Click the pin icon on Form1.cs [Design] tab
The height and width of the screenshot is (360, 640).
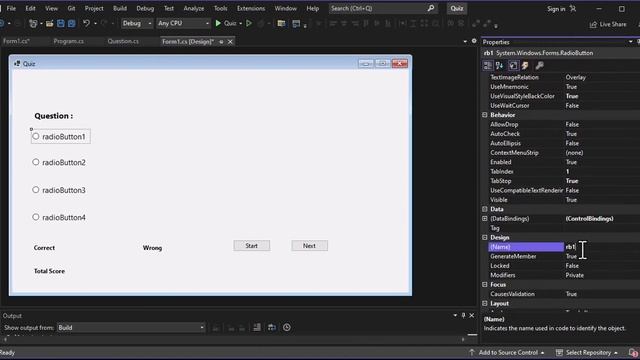[221, 42]
